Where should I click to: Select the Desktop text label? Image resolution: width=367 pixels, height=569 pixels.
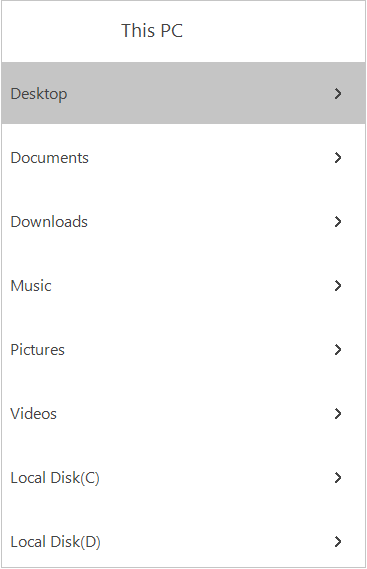click(39, 94)
